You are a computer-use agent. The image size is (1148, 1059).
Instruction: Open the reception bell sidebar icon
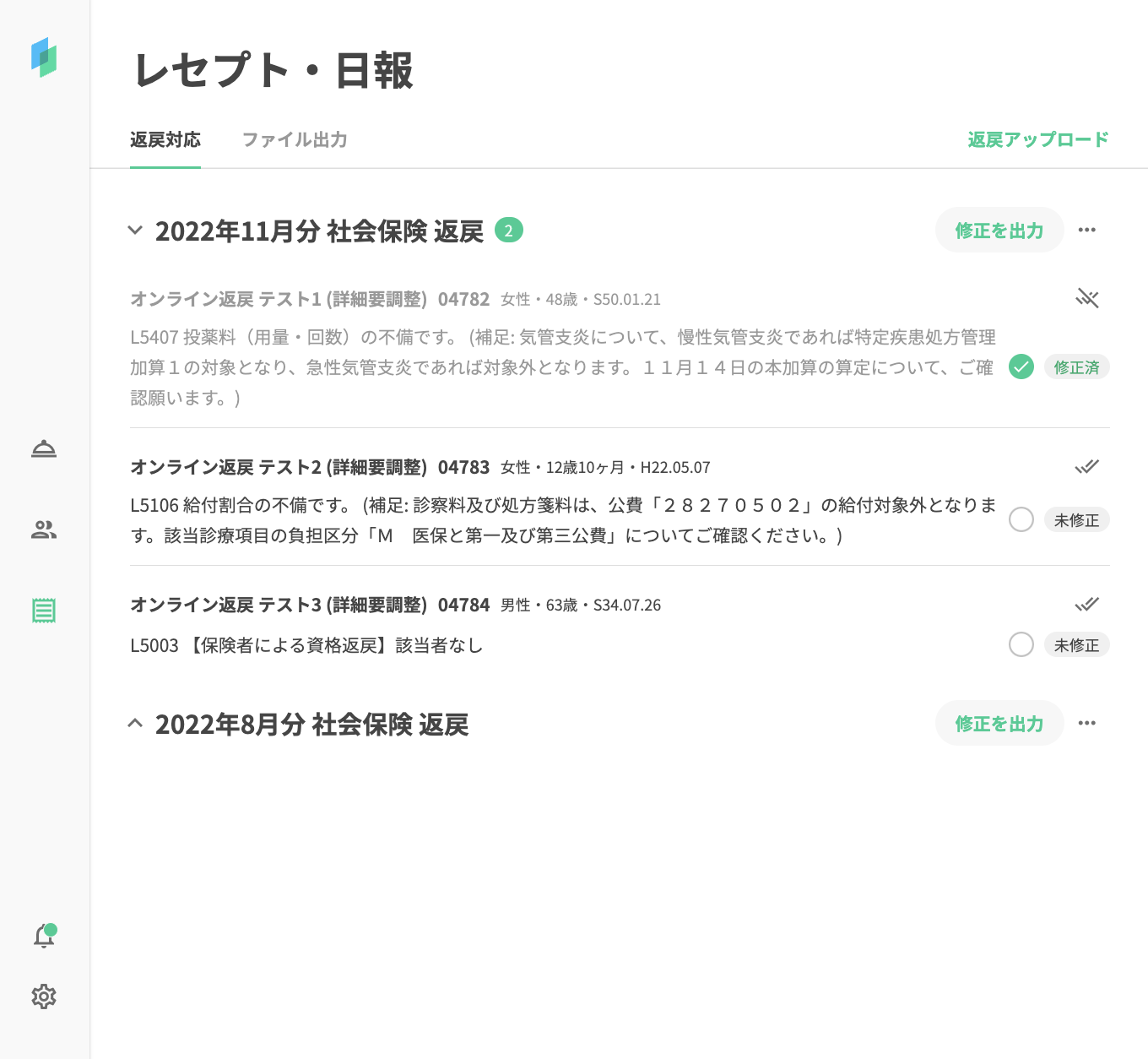(x=44, y=448)
